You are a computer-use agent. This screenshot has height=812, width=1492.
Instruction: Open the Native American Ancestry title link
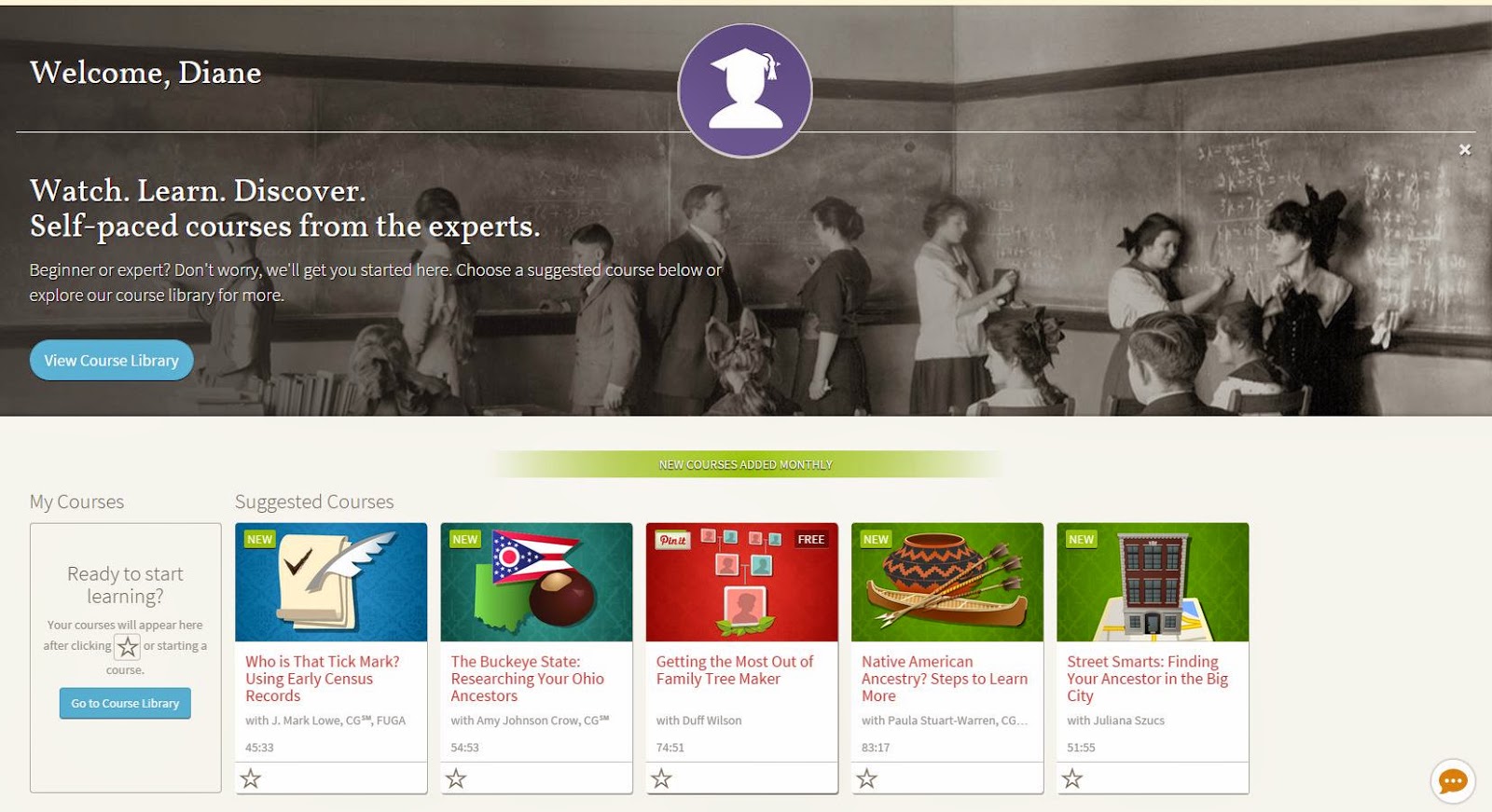click(945, 679)
